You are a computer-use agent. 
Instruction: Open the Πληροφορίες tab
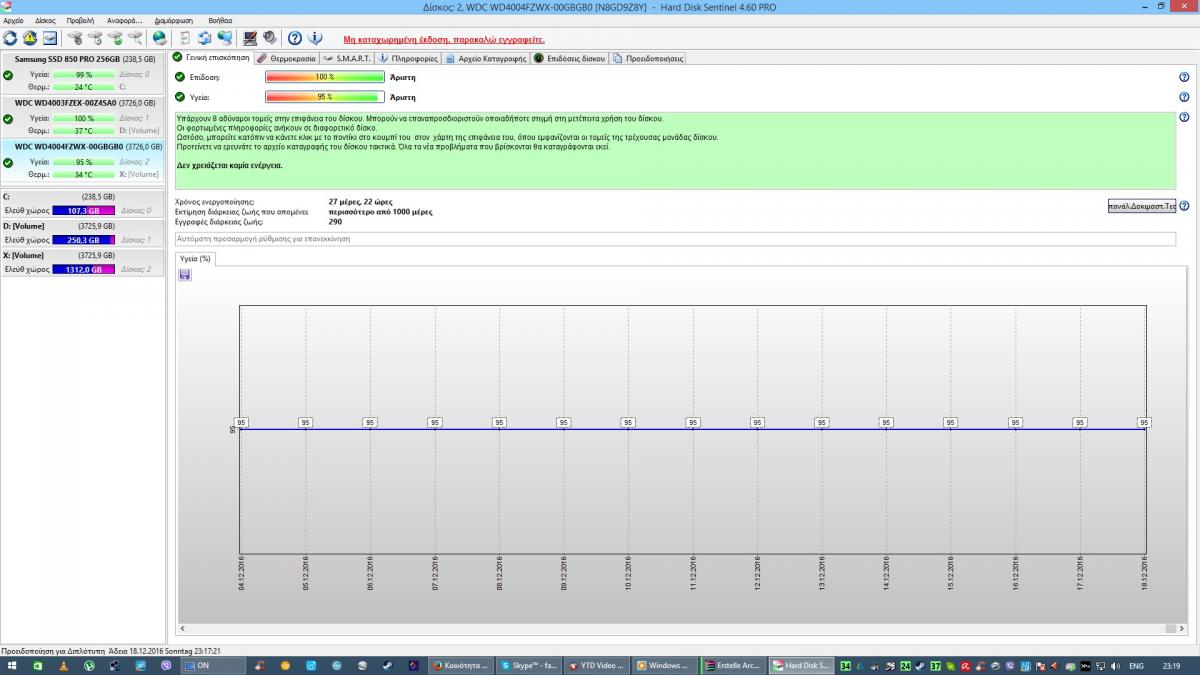pos(409,58)
